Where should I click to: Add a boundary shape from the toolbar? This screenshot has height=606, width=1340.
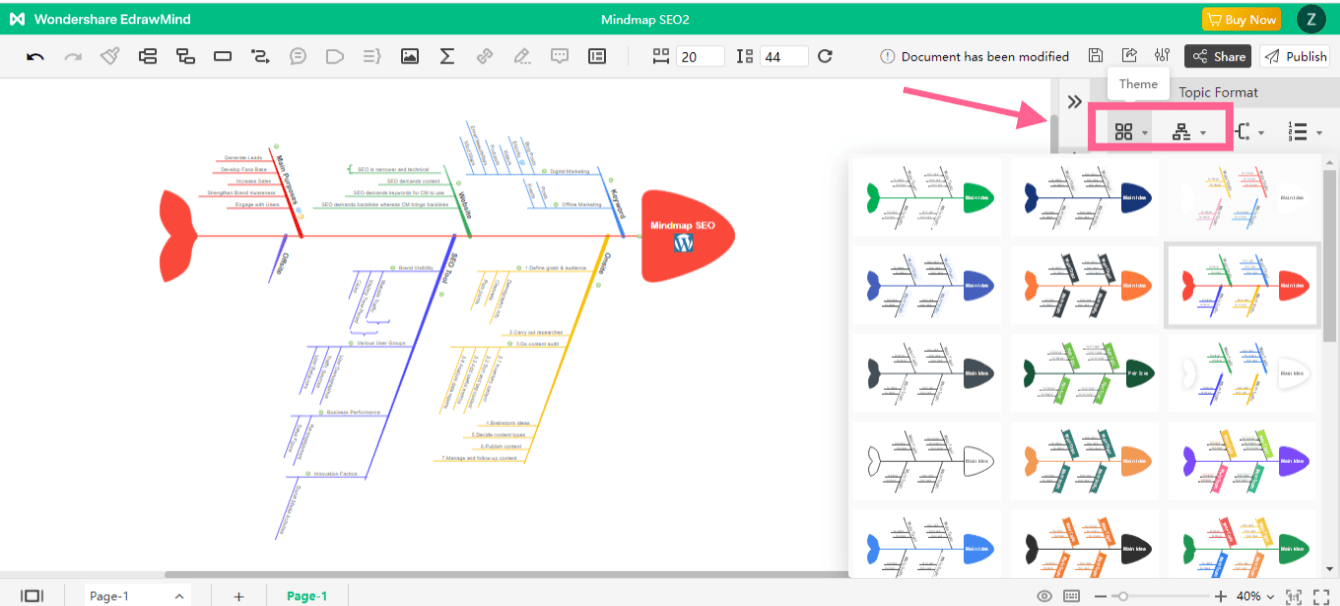[335, 57]
